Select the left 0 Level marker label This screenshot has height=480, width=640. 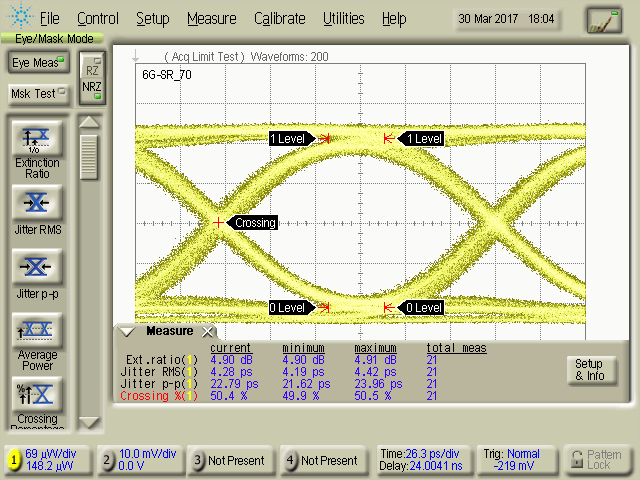point(291,308)
